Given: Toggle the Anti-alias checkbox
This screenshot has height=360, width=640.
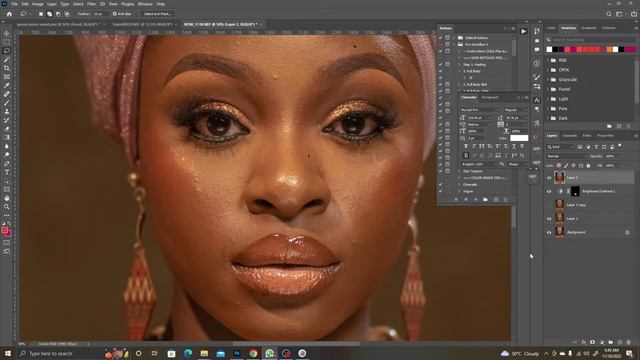Looking at the screenshot, I should point(114,14).
